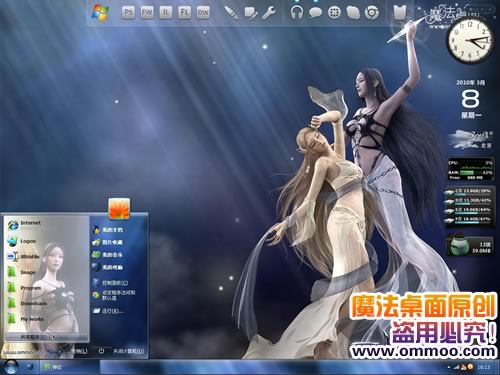Open the Downloads folder in start menu
500x375 pixels.
(27, 303)
